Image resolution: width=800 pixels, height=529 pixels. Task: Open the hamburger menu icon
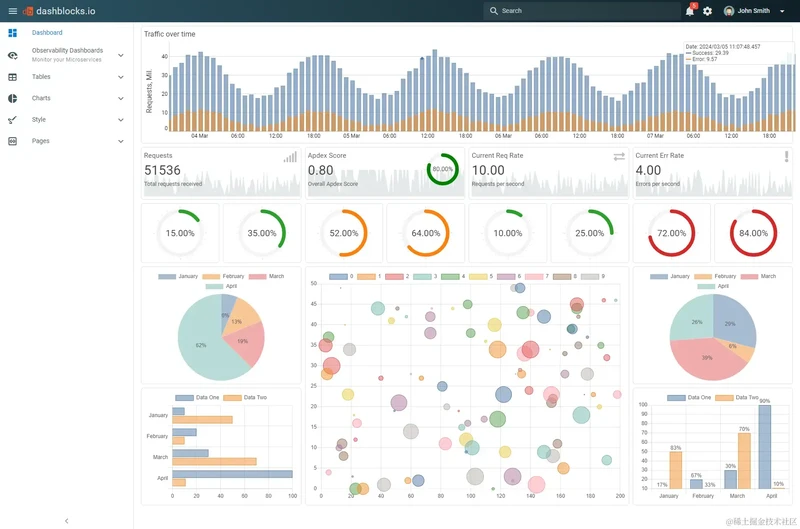click(12, 11)
